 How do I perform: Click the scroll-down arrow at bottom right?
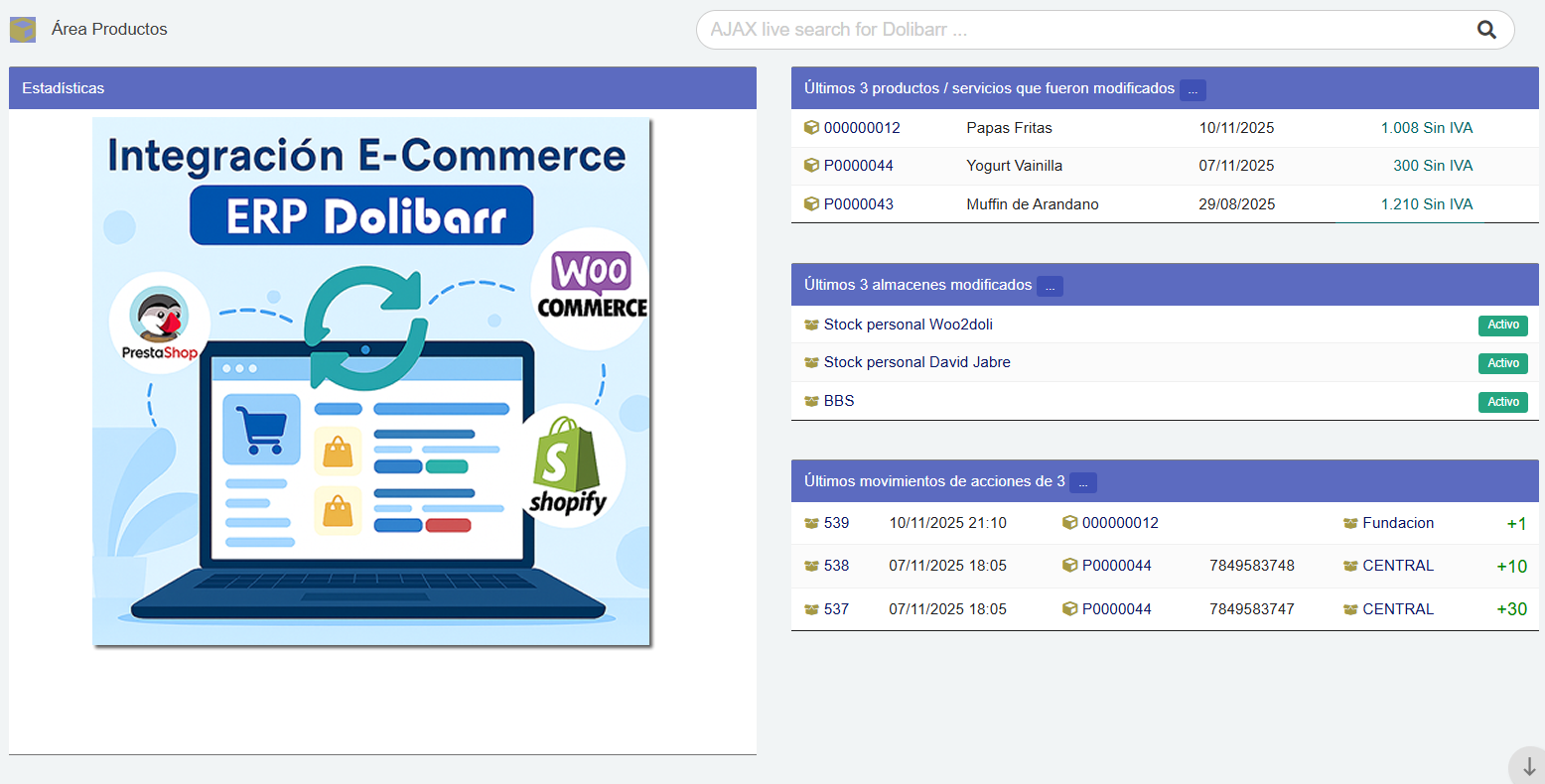pos(1527,766)
